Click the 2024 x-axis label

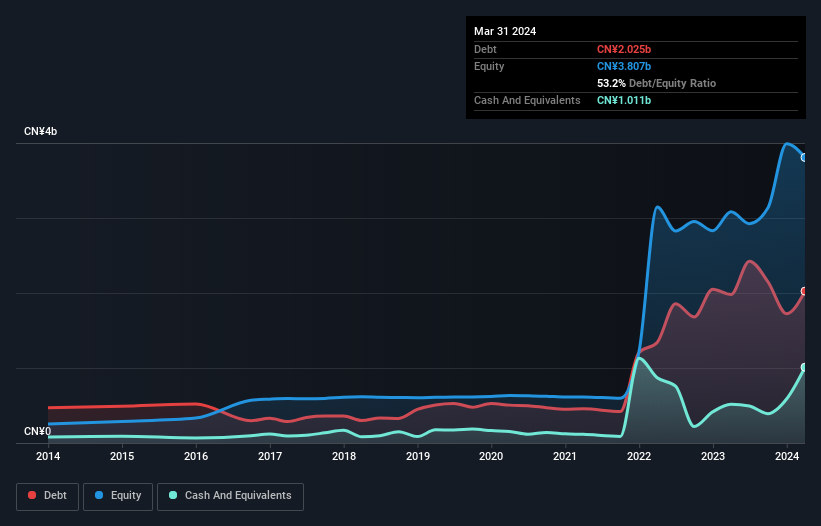click(787, 456)
